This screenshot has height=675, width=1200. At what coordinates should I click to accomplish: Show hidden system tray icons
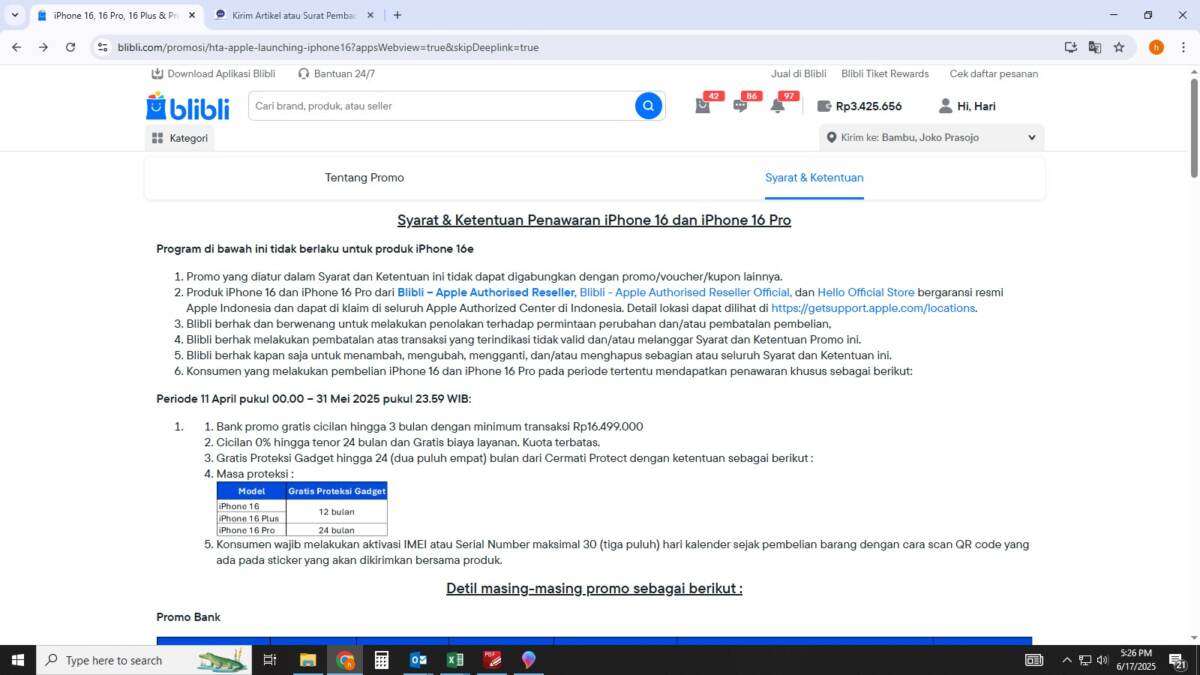click(1066, 660)
